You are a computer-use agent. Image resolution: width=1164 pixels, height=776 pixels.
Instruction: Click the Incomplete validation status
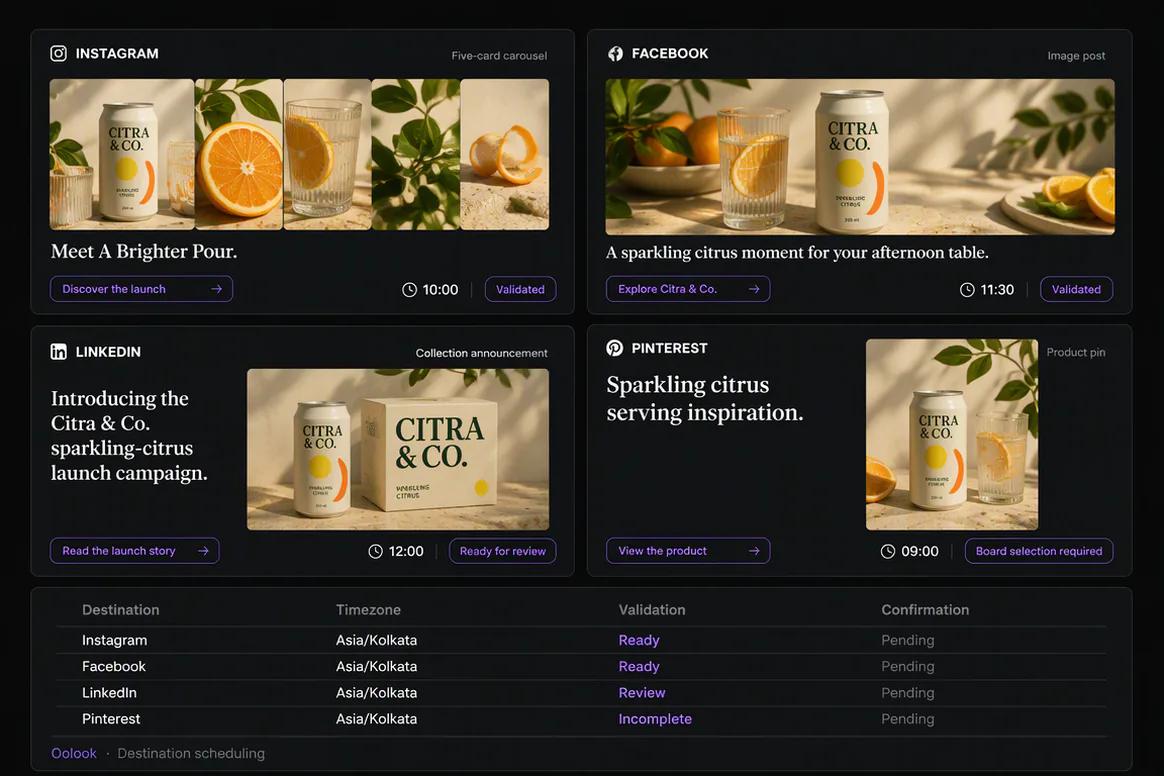coord(655,719)
